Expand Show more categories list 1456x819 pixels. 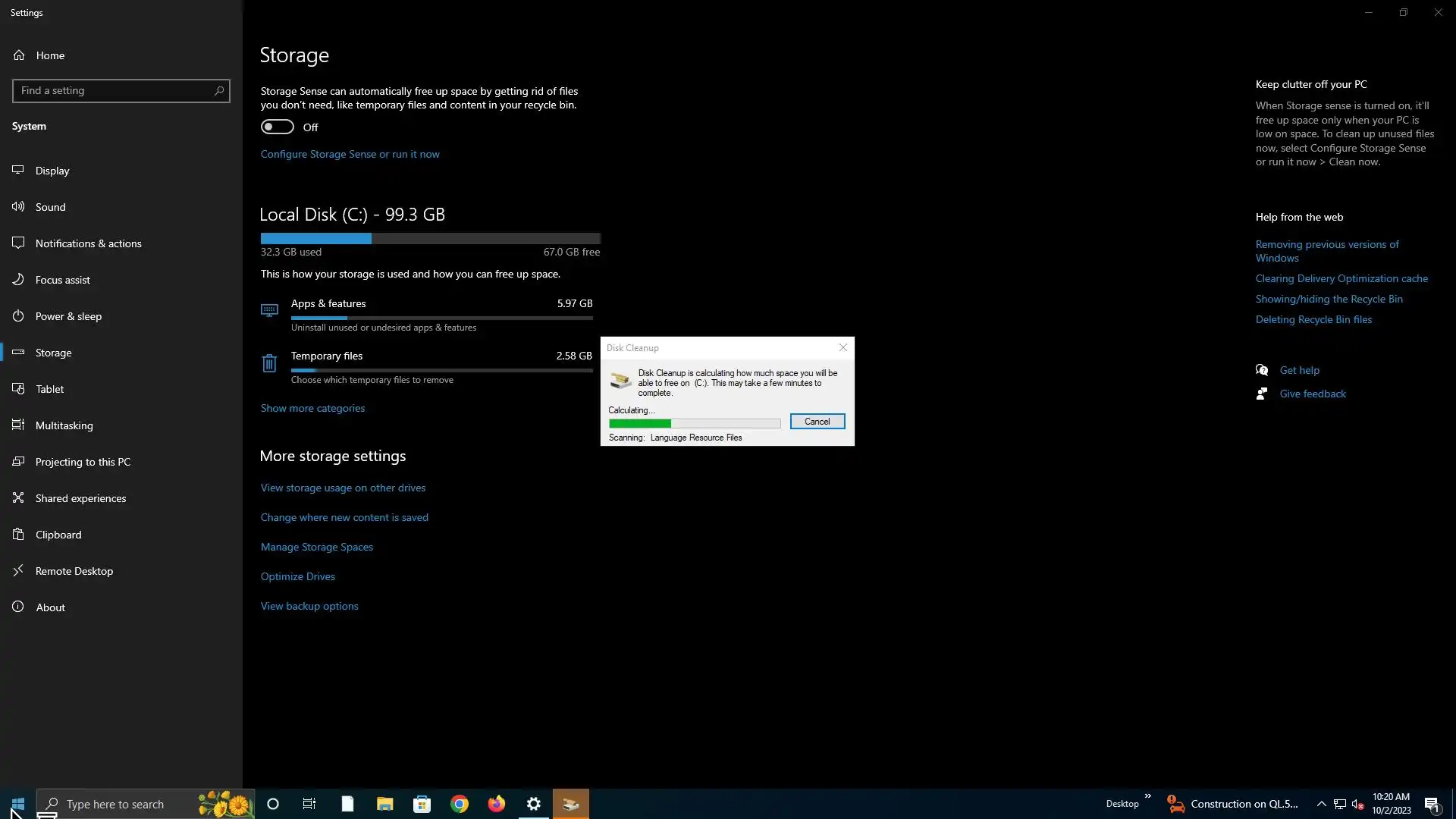[x=312, y=408]
